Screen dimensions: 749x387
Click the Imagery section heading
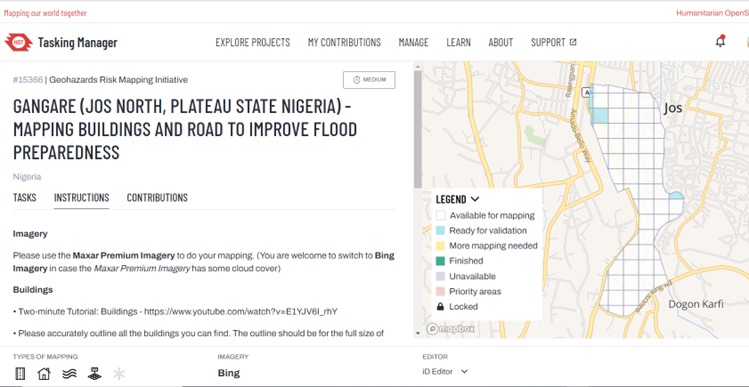(x=30, y=234)
